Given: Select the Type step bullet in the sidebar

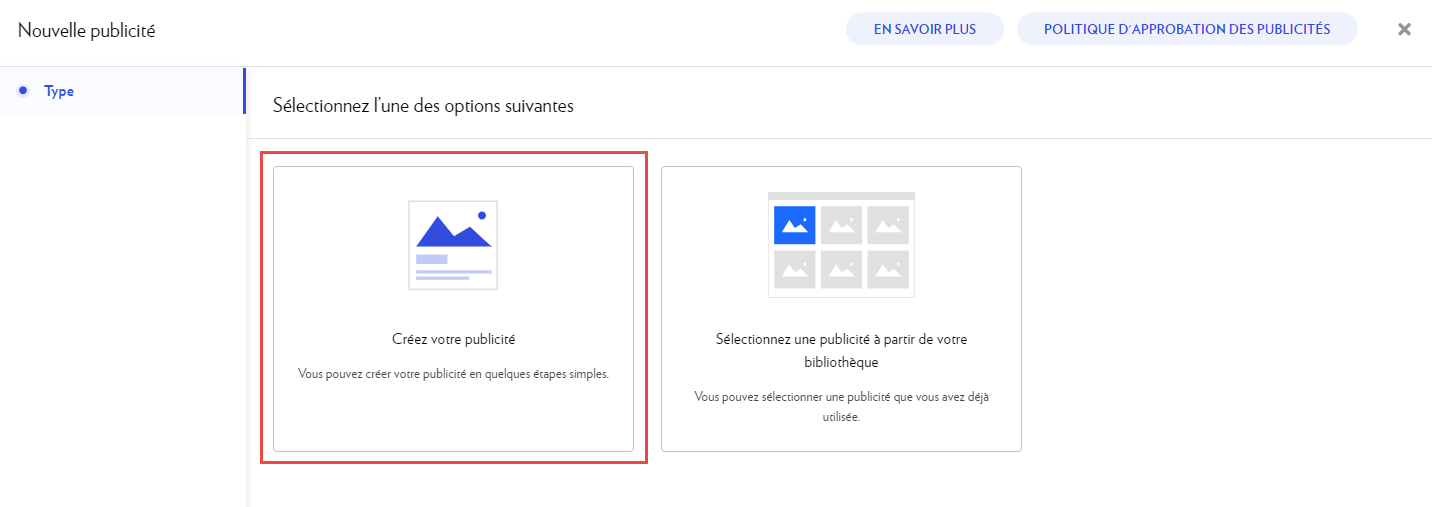Looking at the screenshot, I should (x=23, y=91).
